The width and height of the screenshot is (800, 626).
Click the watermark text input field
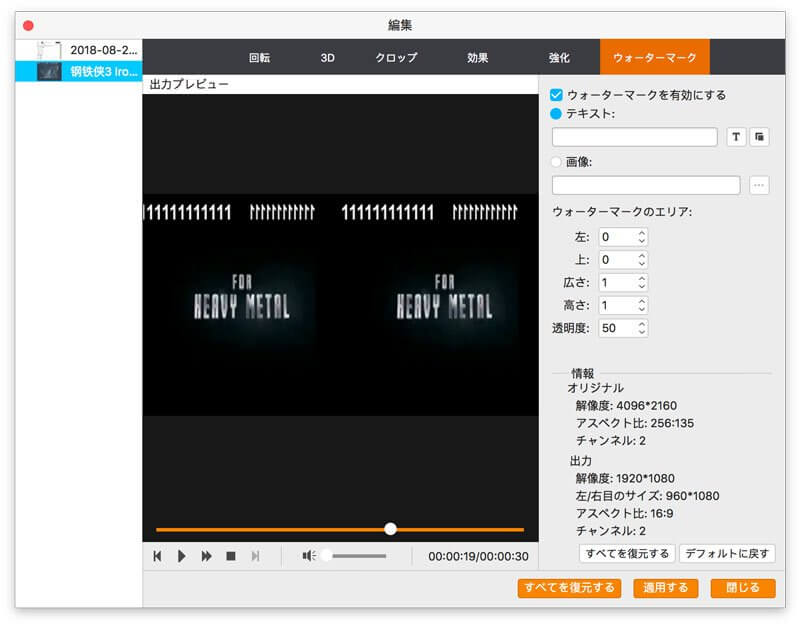click(635, 137)
